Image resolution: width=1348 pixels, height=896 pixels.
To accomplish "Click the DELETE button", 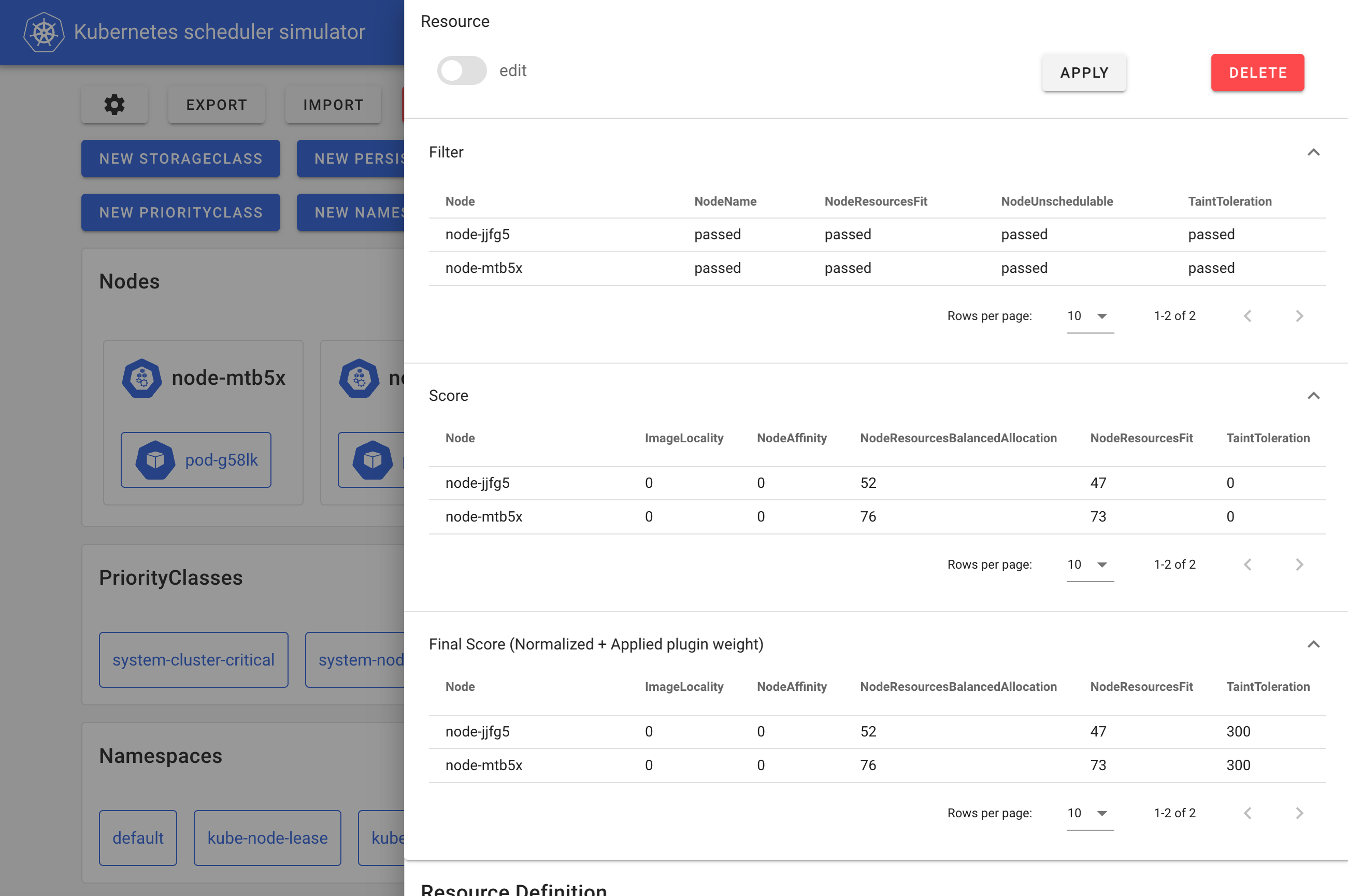I will 1257,73.
